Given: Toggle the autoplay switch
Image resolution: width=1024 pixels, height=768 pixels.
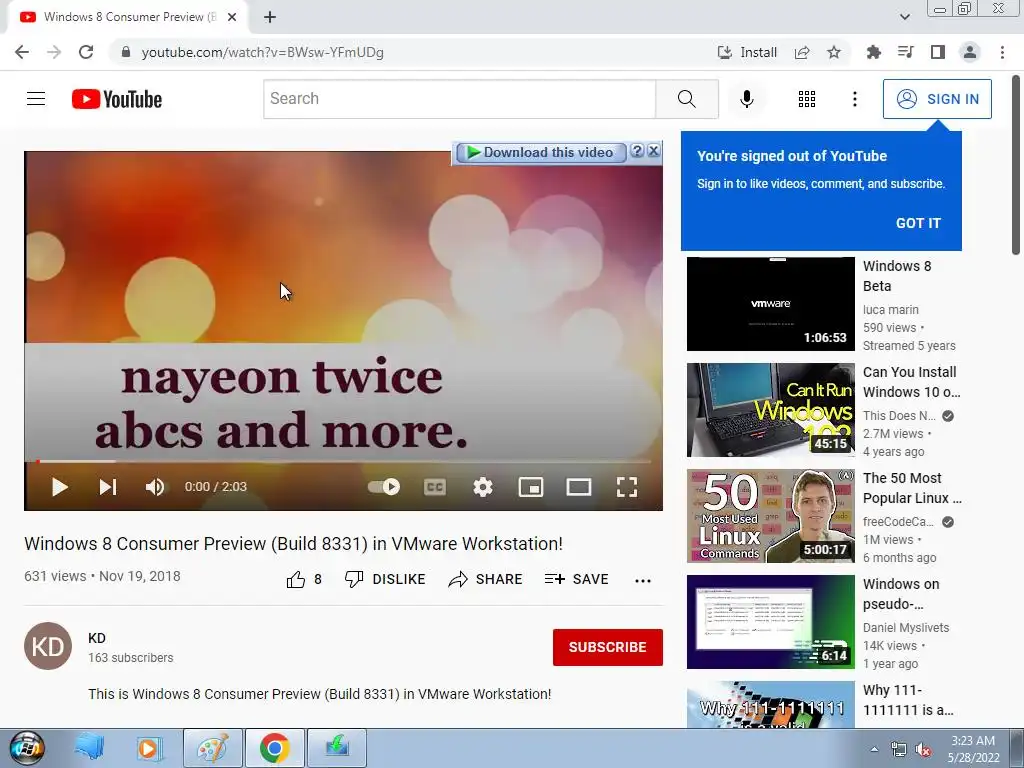Looking at the screenshot, I should (384, 487).
